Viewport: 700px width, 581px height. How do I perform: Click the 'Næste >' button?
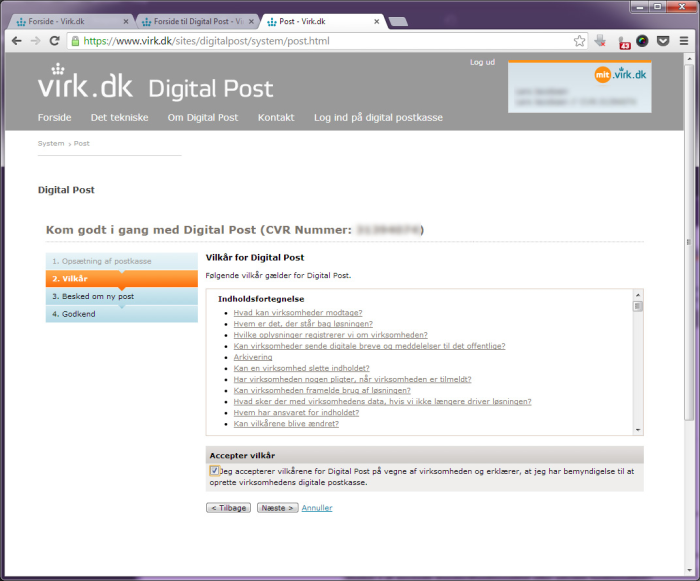click(x=277, y=508)
